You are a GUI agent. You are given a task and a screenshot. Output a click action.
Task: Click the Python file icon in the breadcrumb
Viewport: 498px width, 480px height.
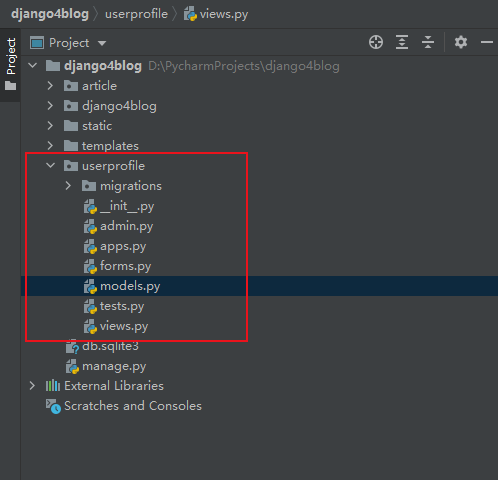(x=190, y=14)
